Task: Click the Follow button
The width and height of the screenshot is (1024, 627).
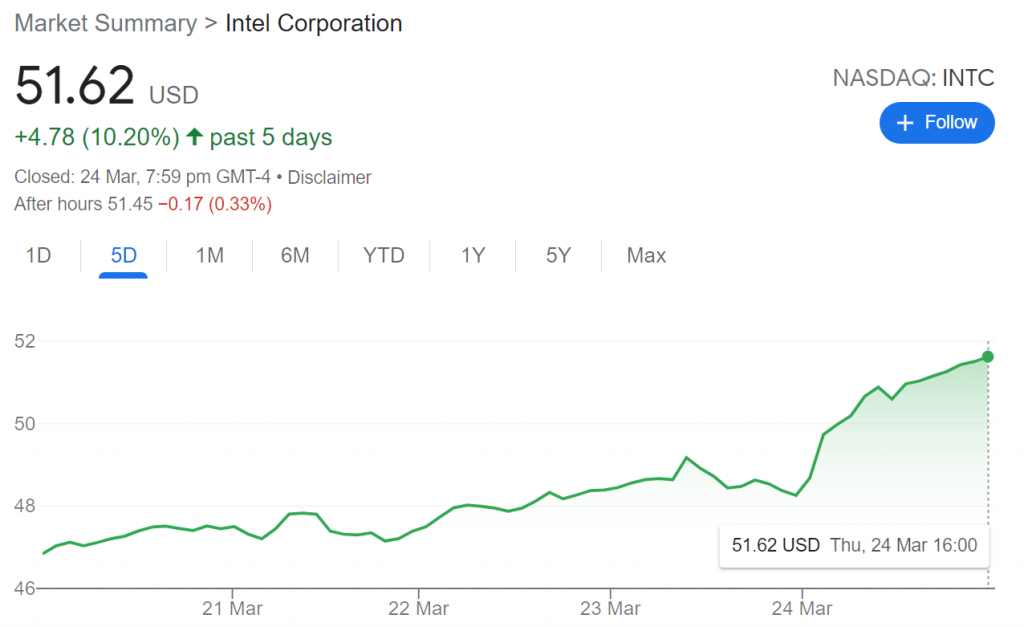Action: point(937,123)
